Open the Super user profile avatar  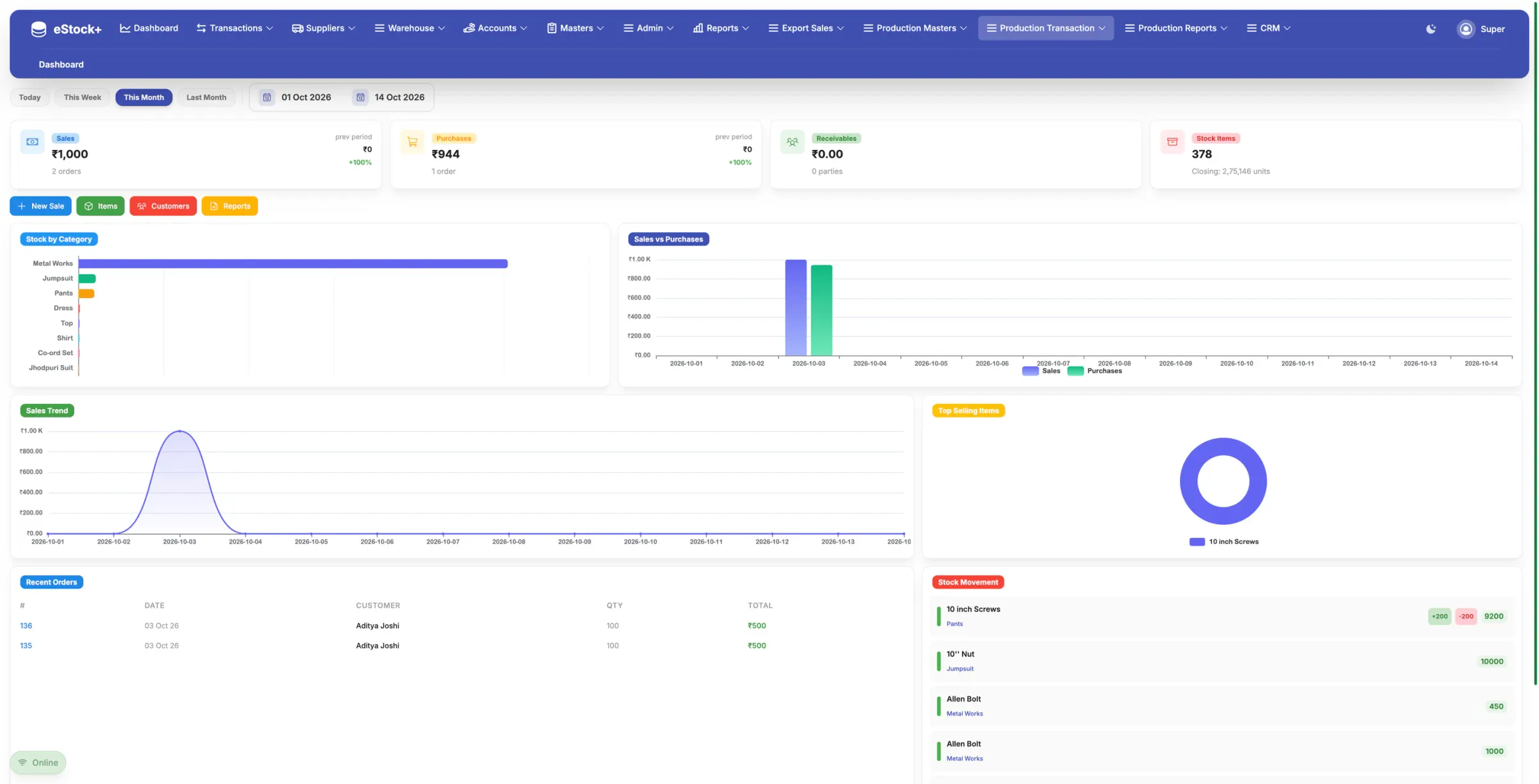(1465, 29)
